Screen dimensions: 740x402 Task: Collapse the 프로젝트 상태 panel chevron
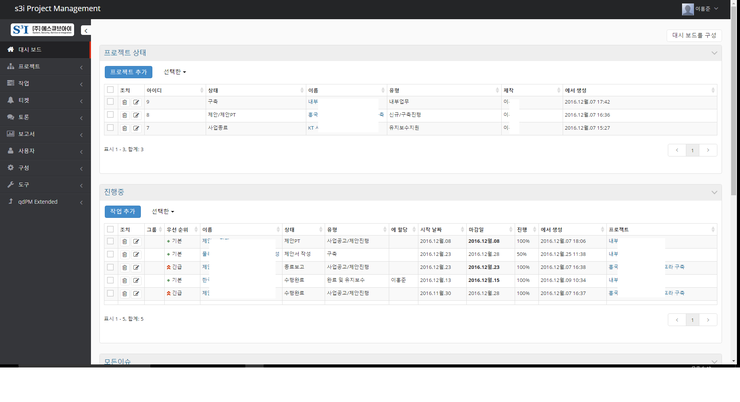click(714, 52)
